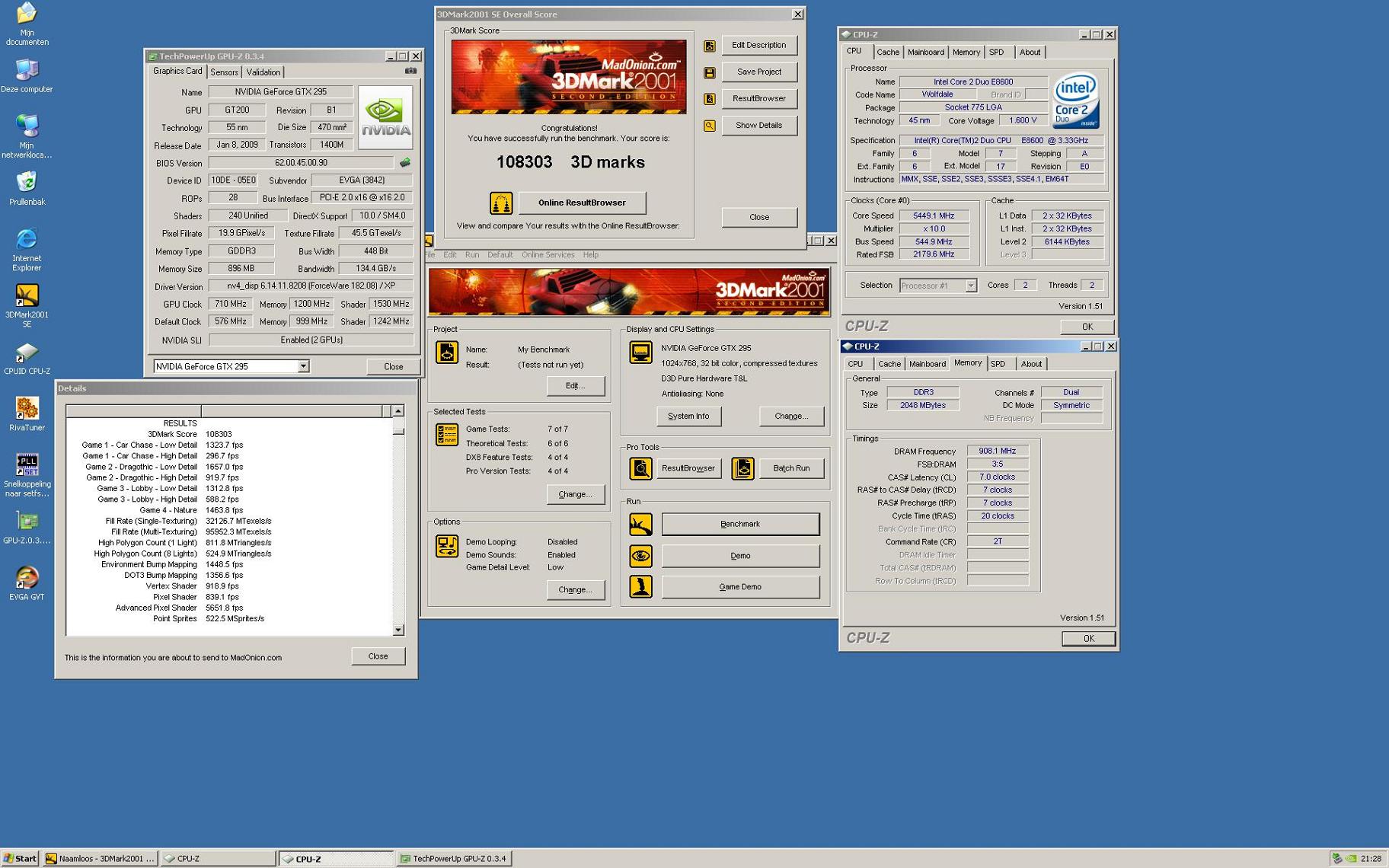The width and height of the screenshot is (1389, 868).
Task: Click the GPU-Z screenshot camera icon
Action: (410, 71)
